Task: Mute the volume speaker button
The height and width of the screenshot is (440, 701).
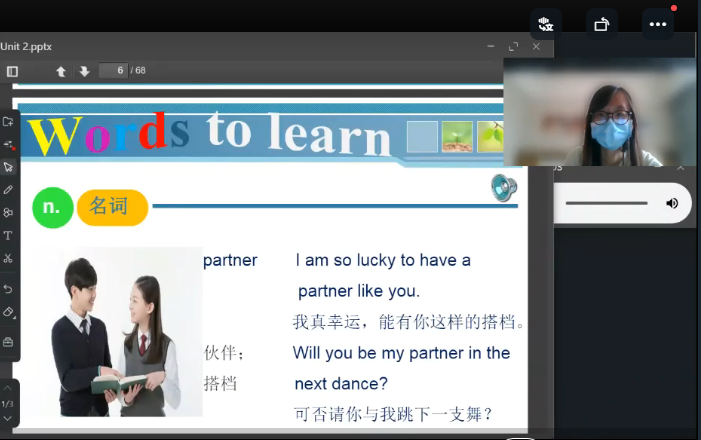Action: 672,204
